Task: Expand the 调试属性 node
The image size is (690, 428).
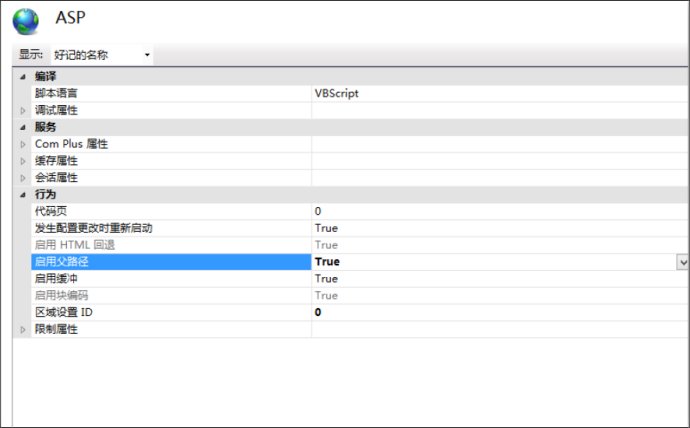Action: pos(22,110)
